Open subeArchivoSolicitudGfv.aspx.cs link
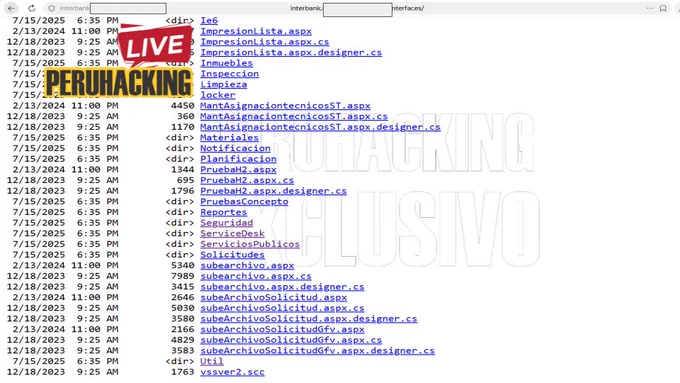680x383 pixels. [x=291, y=340]
